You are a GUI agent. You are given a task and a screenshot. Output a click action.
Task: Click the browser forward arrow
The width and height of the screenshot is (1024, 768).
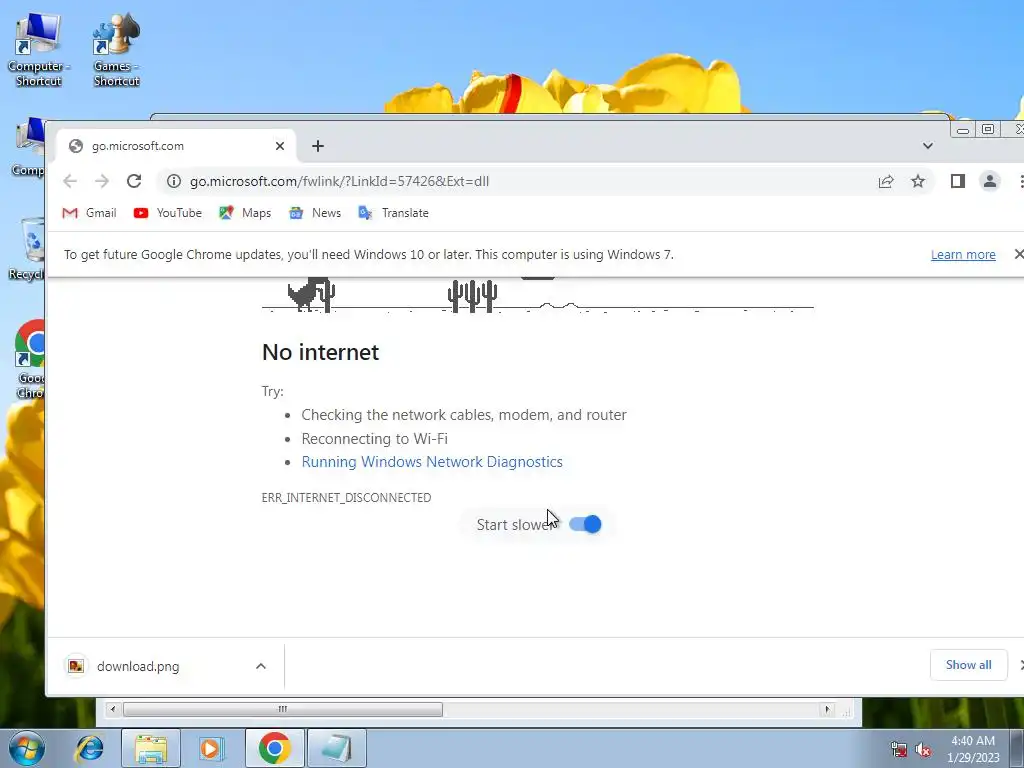point(102,181)
